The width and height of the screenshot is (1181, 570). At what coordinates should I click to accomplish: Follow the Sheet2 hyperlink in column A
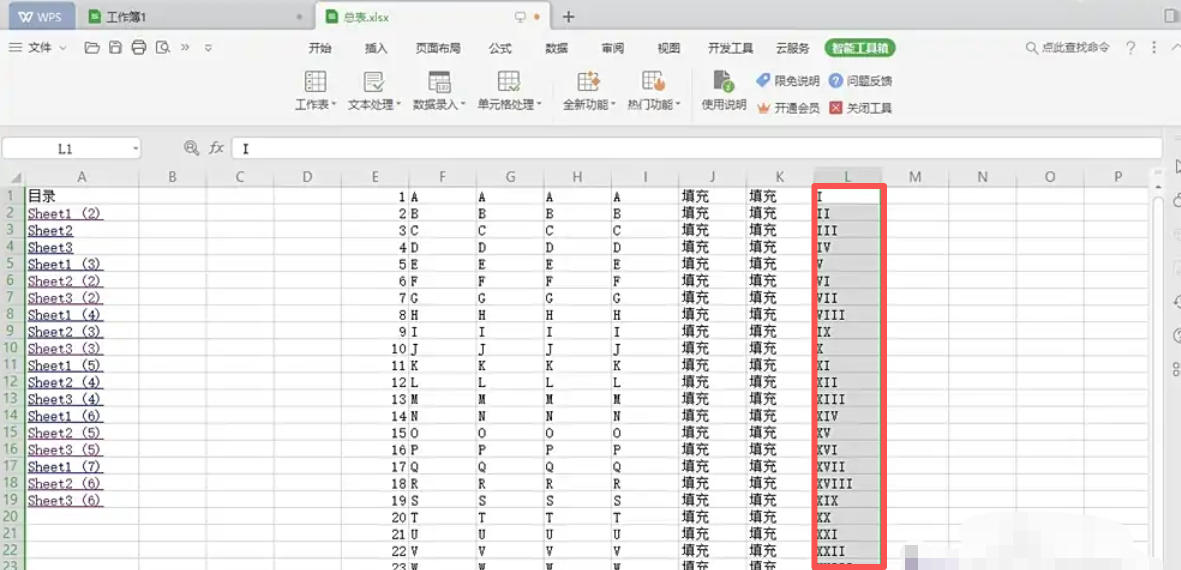coord(50,230)
